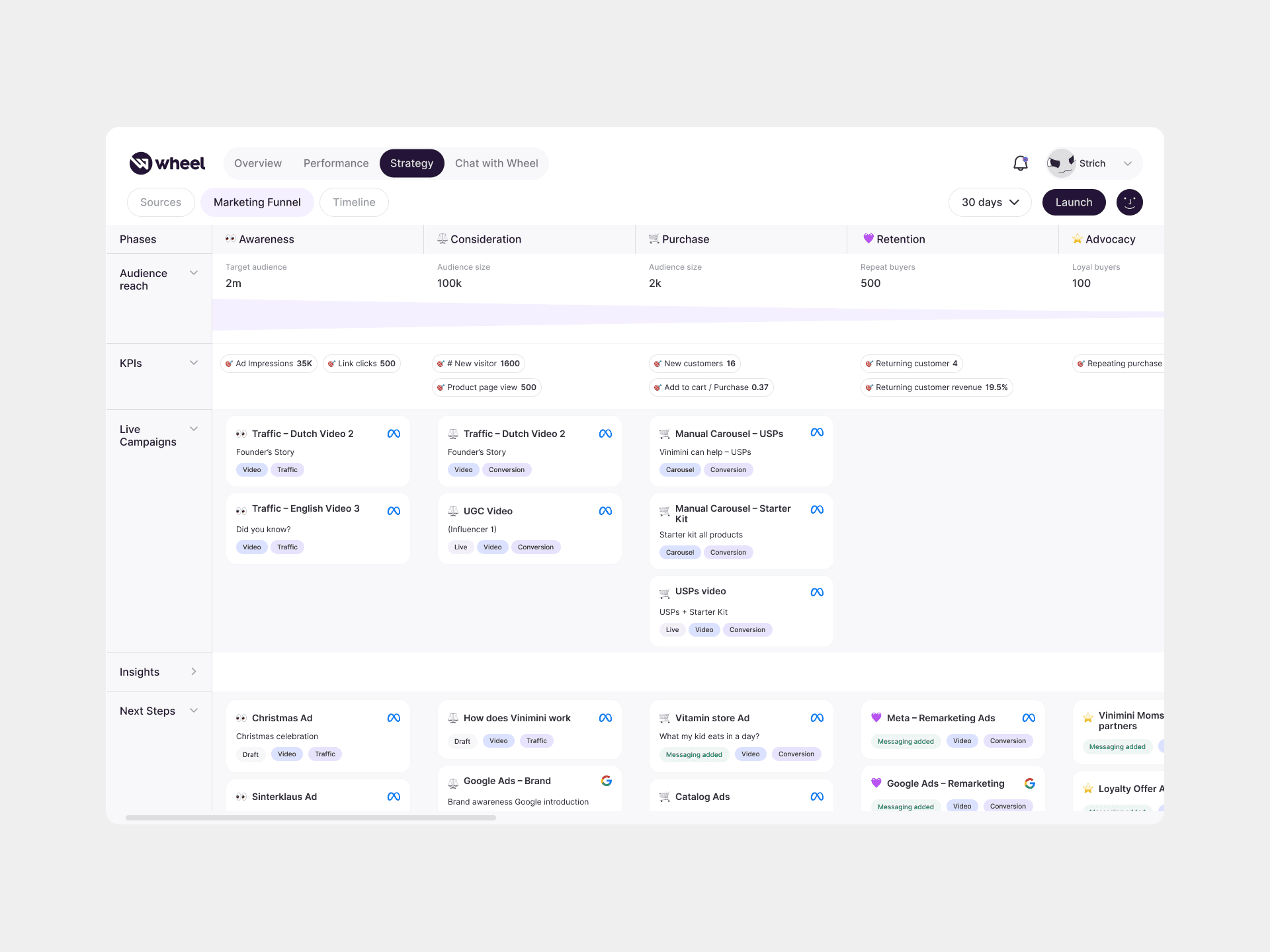This screenshot has width=1270, height=952.
Task: Click the notification bell icon
Action: (1020, 163)
